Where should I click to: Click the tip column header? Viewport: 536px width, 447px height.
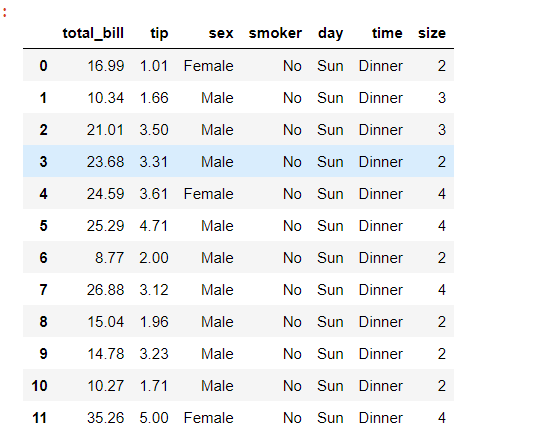click(x=159, y=33)
